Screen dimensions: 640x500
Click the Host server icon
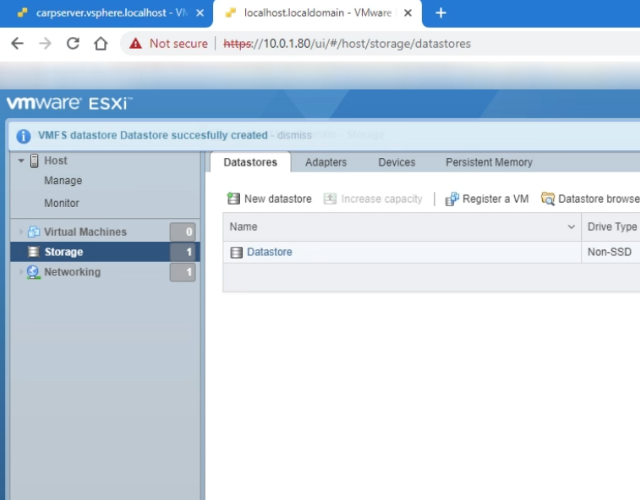34,161
